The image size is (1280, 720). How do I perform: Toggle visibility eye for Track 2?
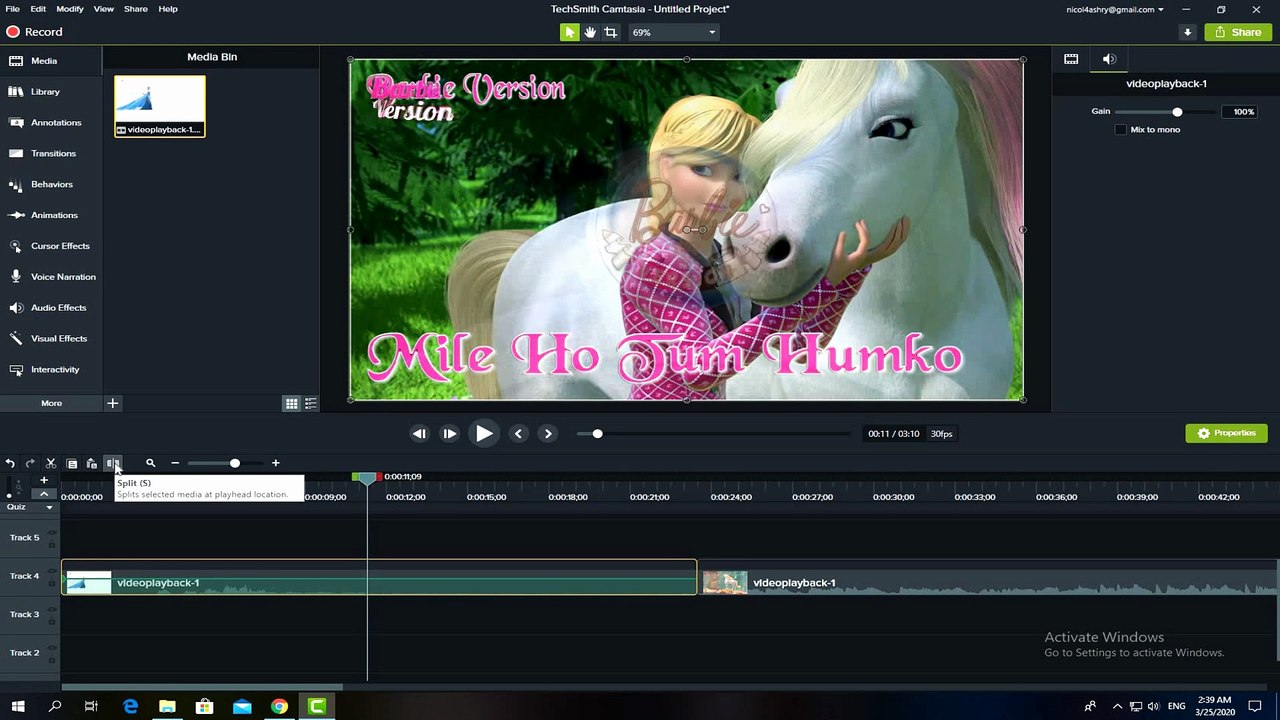(52, 650)
